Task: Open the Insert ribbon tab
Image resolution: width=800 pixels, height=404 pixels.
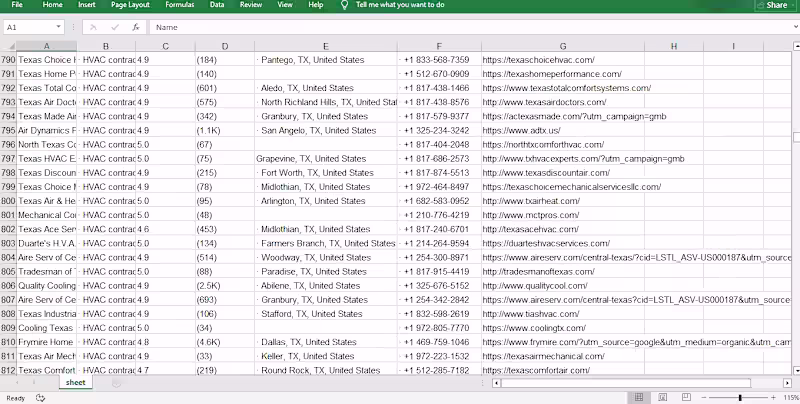Action: 87,5
